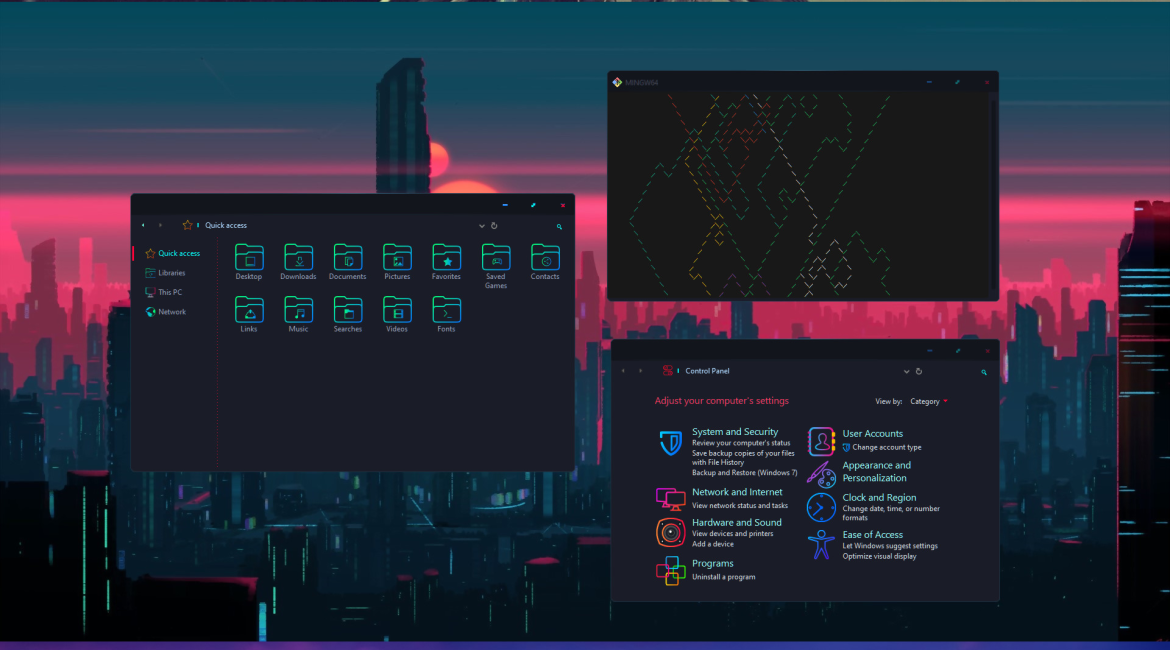Image resolution: width=1170 pixels, height=650 pixels.
Task: Select This PC in the navigation pane
Action: pyautogui.click(x=170, y=292)
